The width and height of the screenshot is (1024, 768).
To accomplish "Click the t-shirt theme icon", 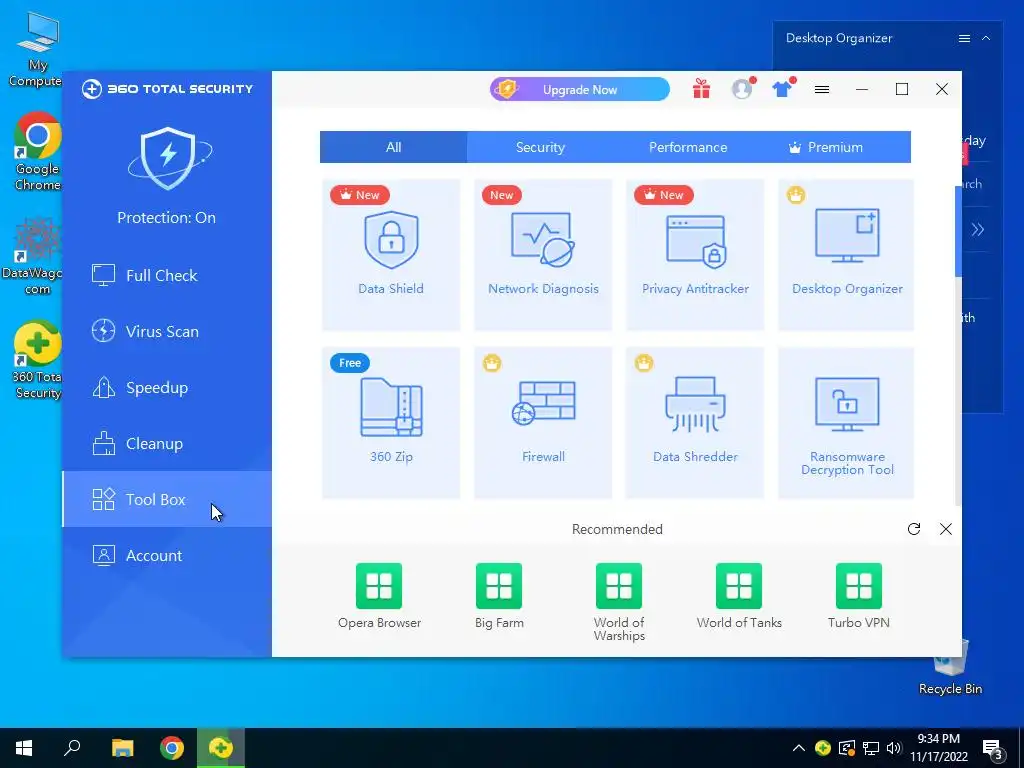I will pyautogui.click(x=782, y=89).
